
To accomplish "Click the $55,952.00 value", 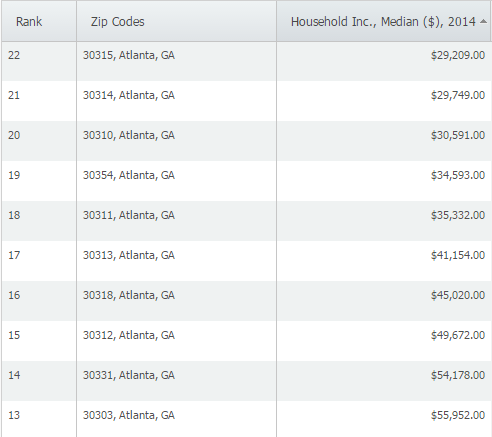I will pos(458,415).
